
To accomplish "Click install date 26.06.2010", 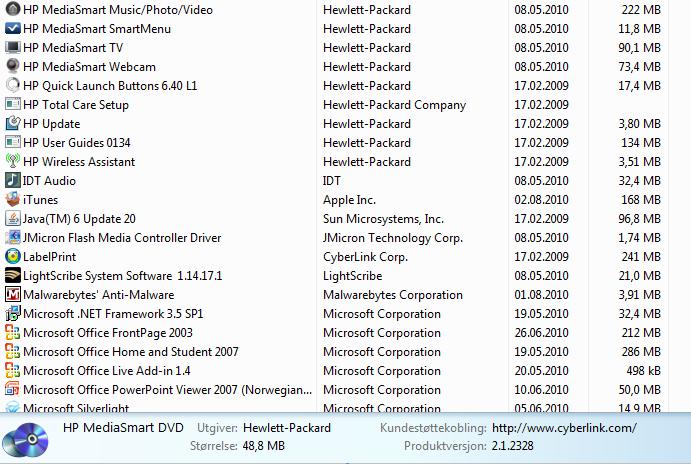I will (541, 333).
